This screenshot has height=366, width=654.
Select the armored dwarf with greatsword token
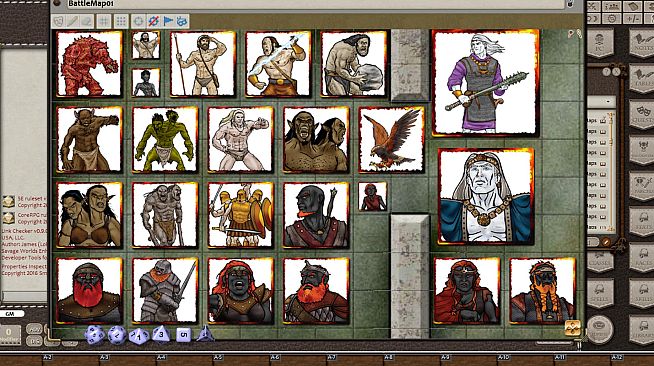click(165, 291)
